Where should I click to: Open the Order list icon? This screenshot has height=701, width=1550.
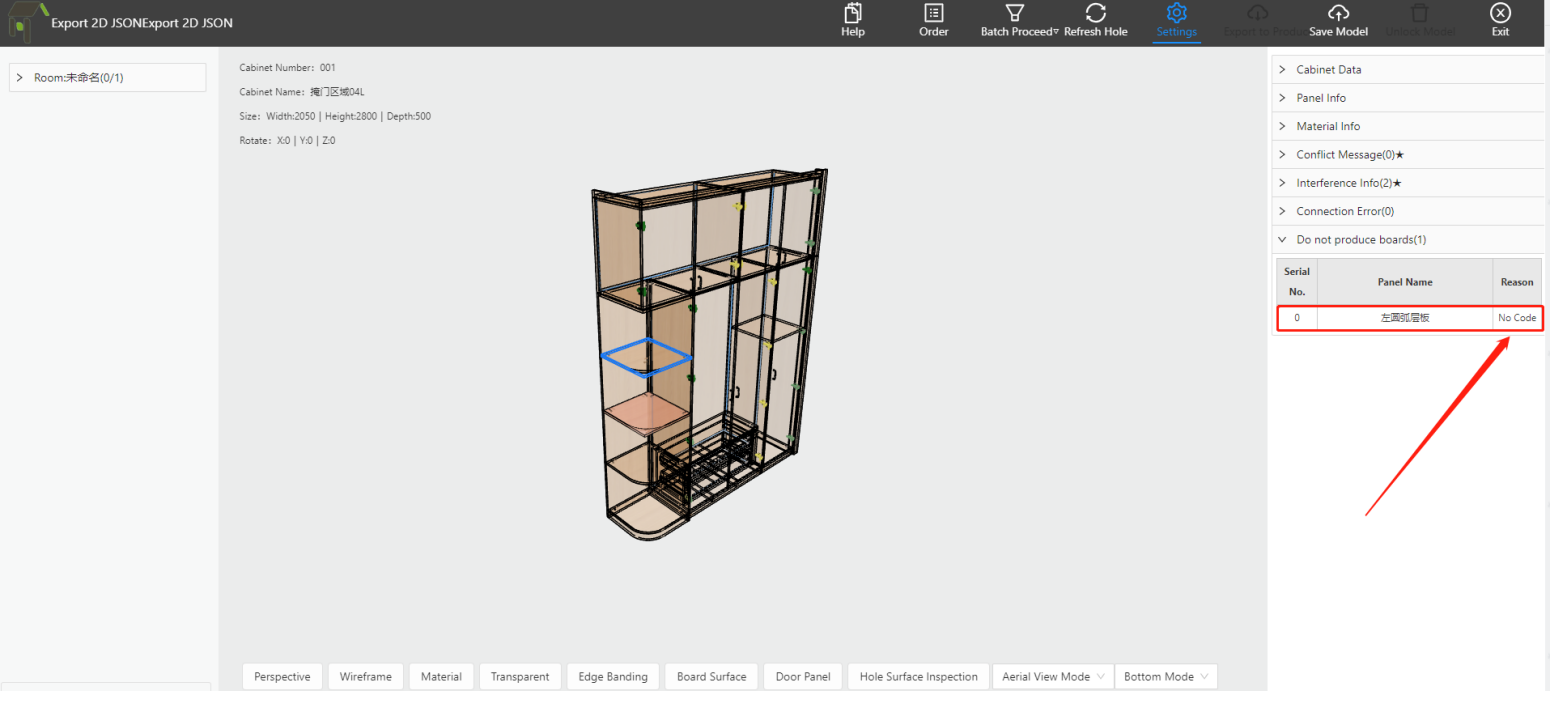click(933, 13)
